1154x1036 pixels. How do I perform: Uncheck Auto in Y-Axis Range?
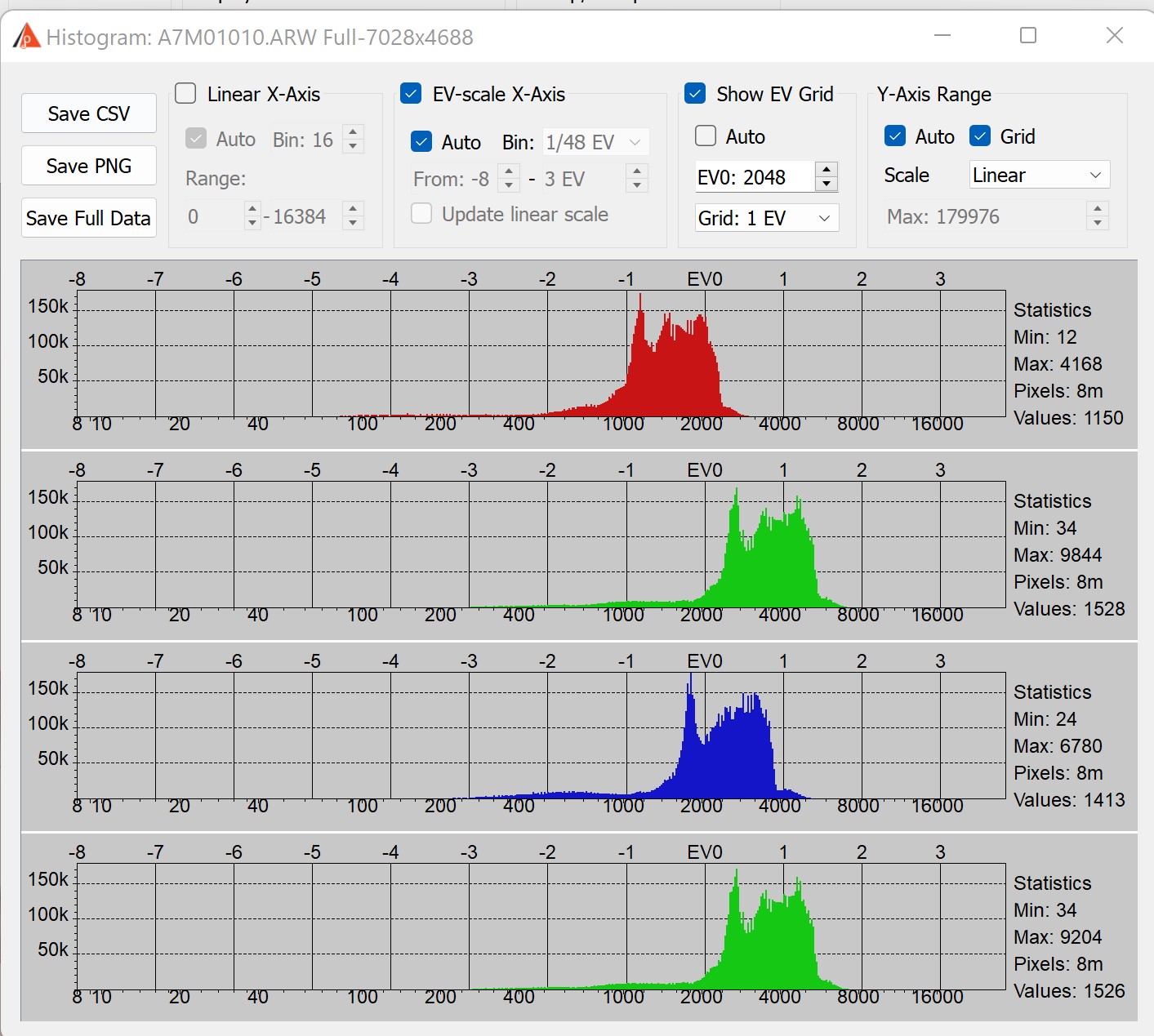895,136
